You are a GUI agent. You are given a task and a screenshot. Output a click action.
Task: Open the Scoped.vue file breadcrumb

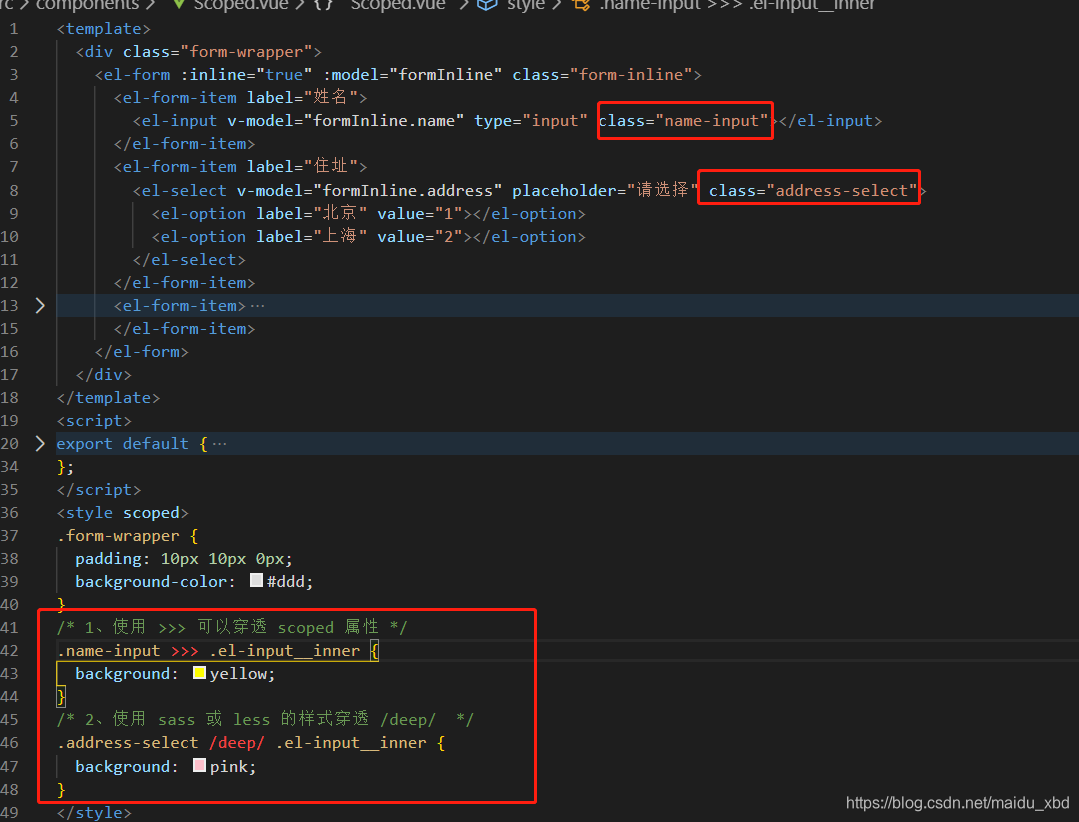point(241,5)
